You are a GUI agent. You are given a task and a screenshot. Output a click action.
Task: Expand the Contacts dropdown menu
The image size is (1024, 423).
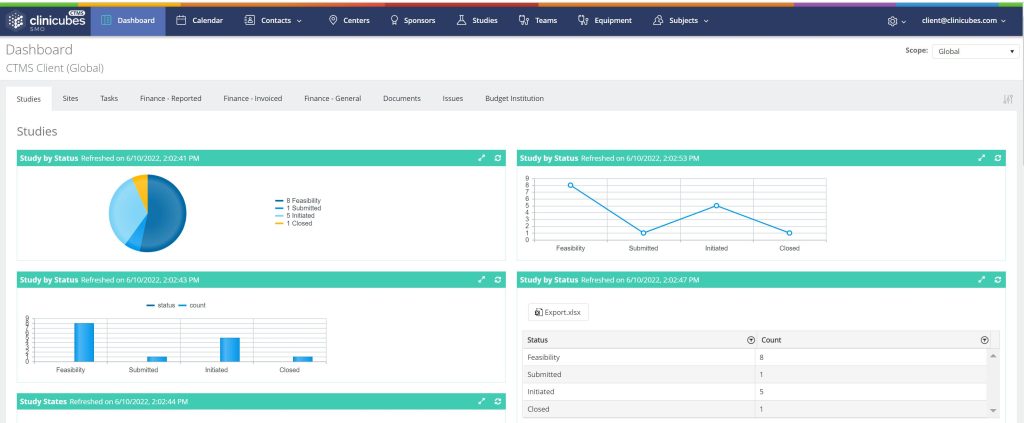click(273, 20)
